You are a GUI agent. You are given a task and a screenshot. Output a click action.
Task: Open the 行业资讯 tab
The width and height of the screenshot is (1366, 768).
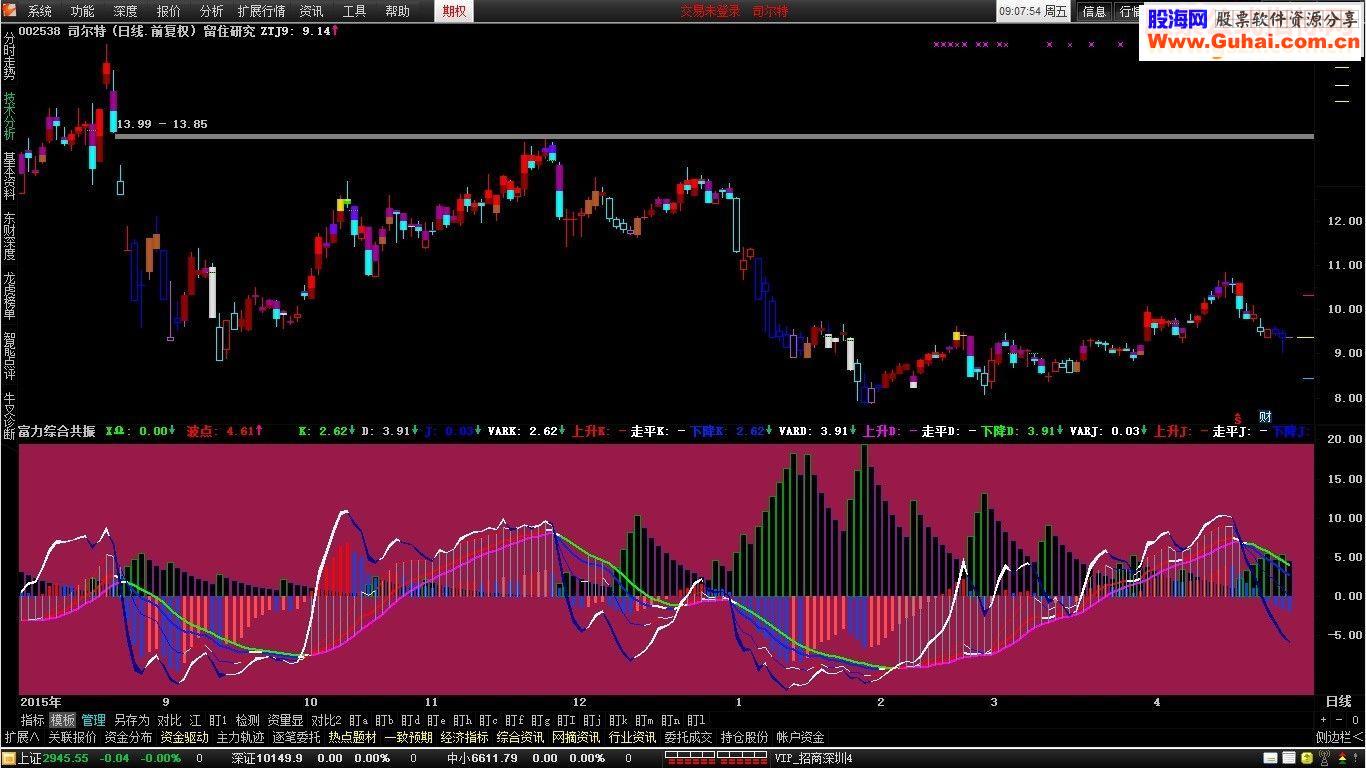click(x=632, y=737)
